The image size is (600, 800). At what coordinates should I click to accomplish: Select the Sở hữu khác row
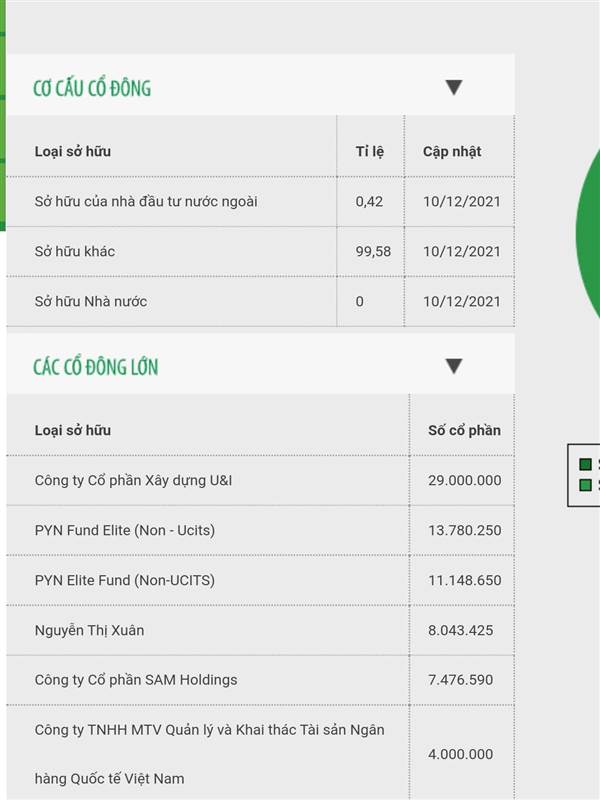pyautogui.click(x=260, y=252)
